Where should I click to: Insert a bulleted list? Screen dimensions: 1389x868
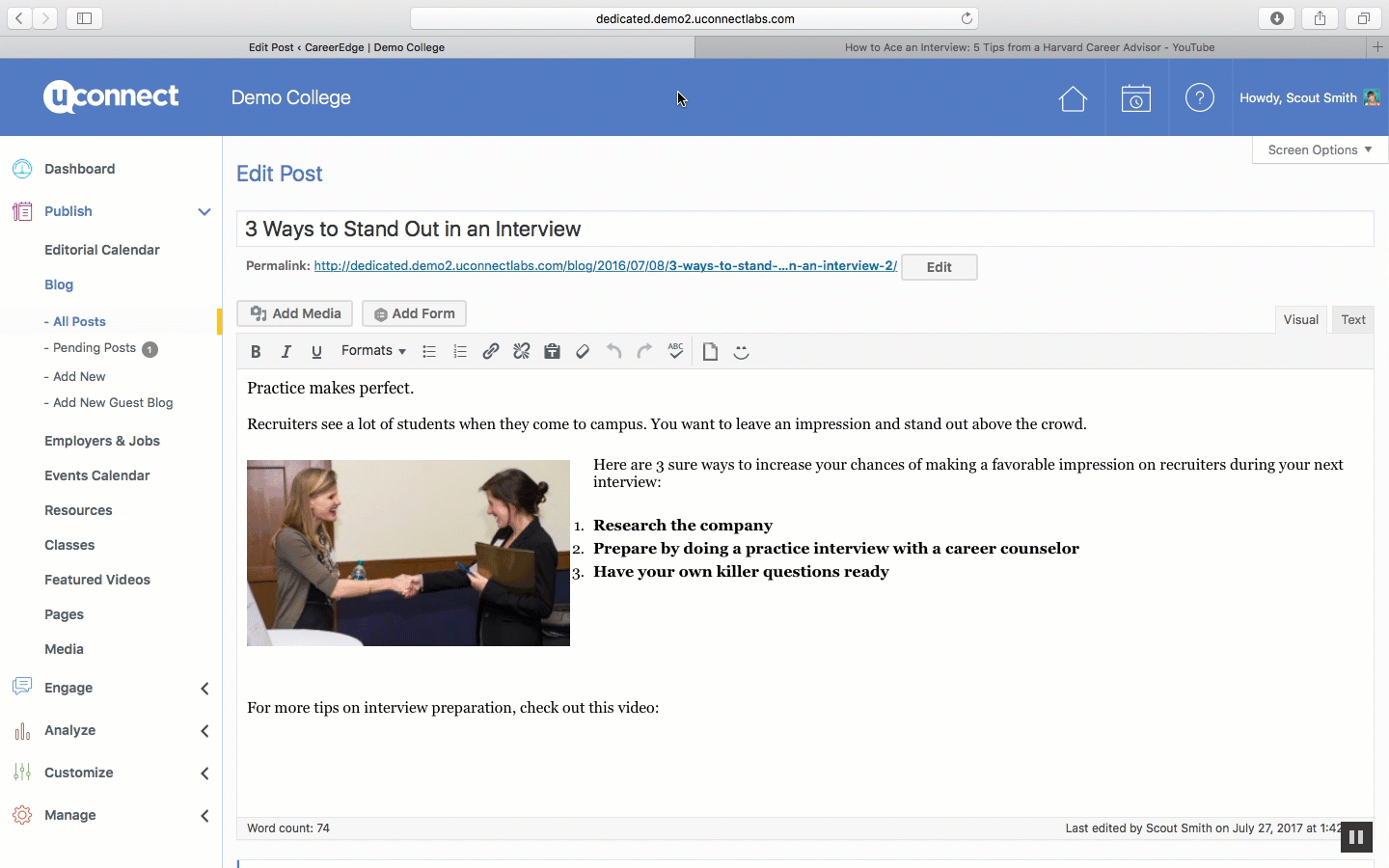click(429, 352)
